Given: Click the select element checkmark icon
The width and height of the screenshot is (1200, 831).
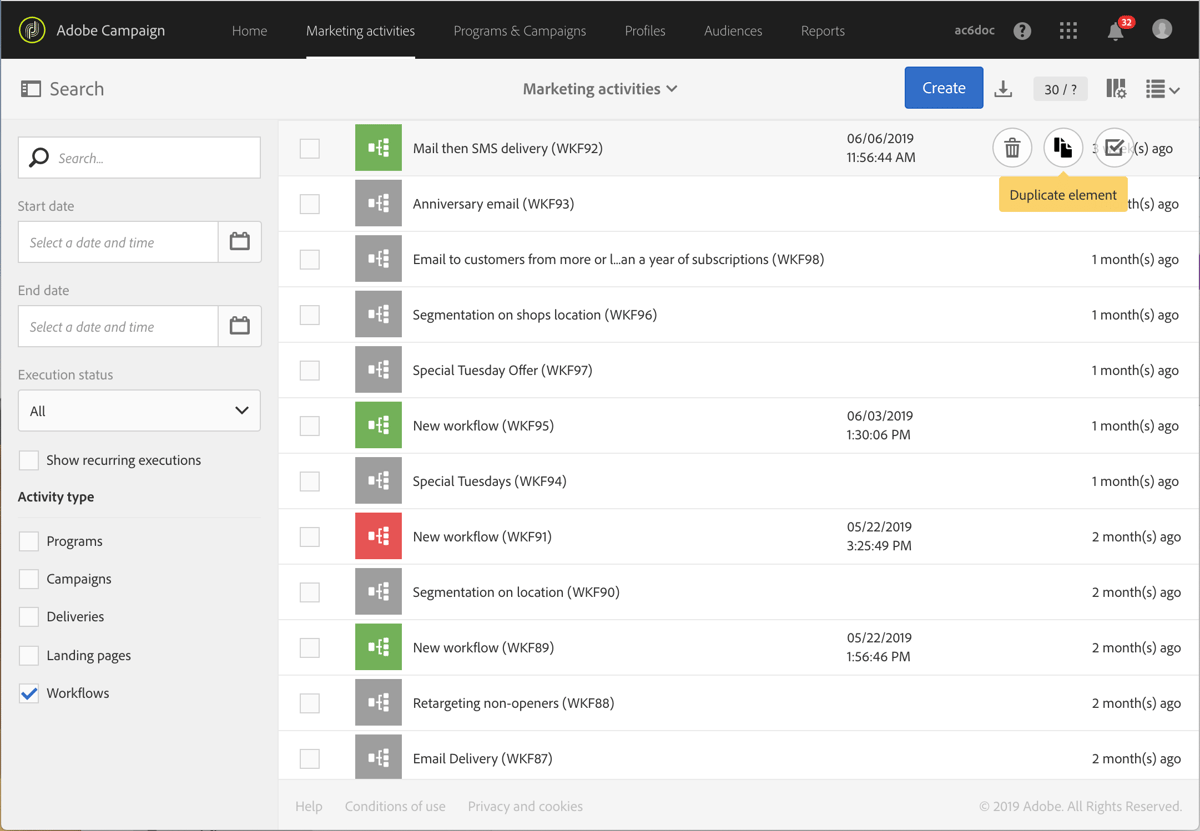Looking at the screenshot, I should click(1114, 147).
